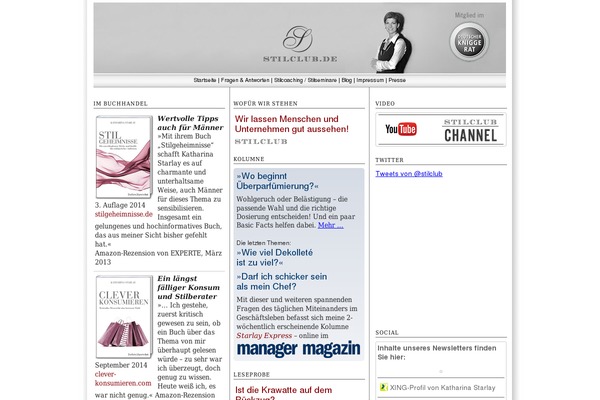
Task: Click portrait photo of woman in header
Action: point(391,42)
